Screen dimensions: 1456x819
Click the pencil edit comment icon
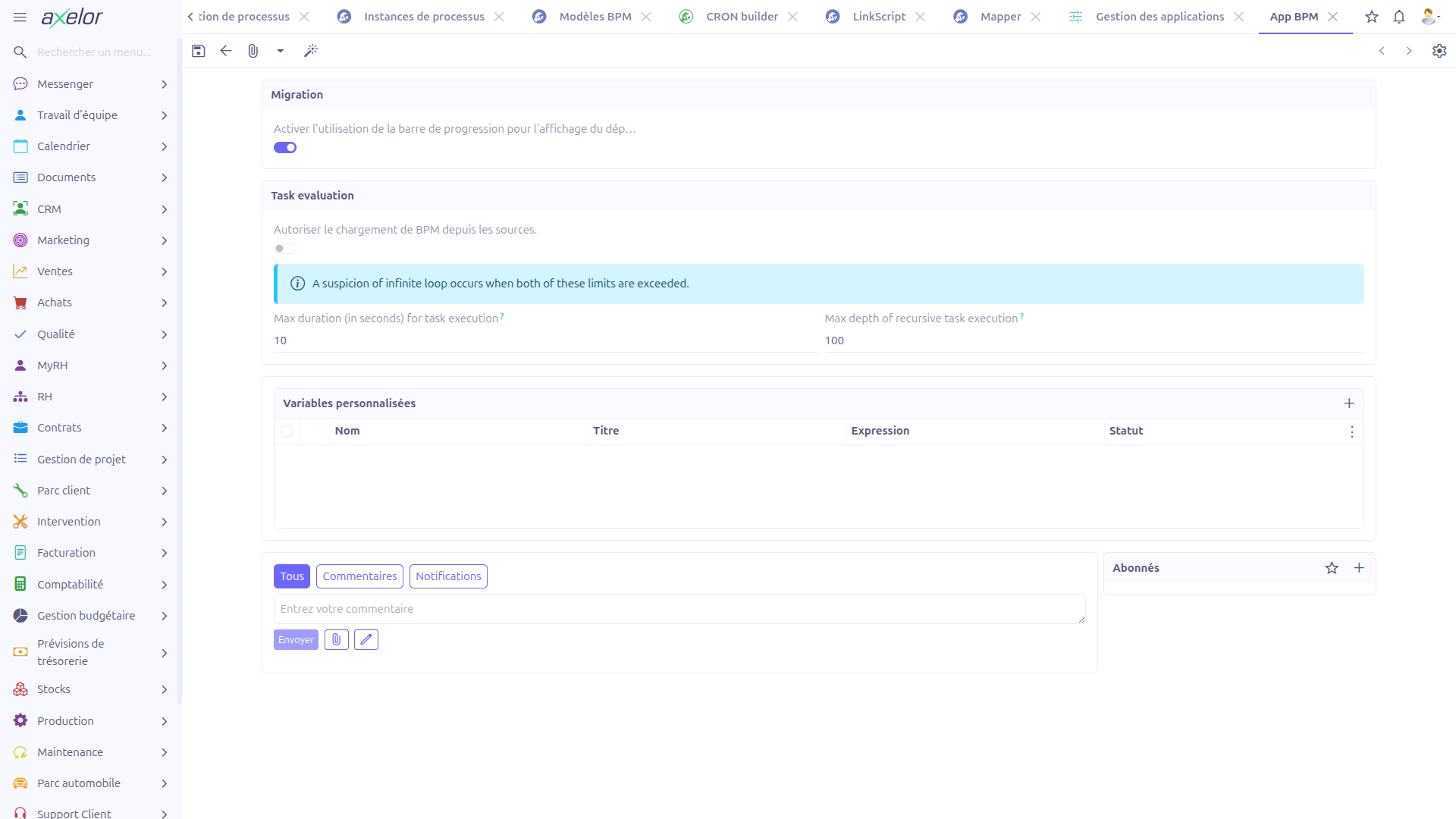point(366,640)
